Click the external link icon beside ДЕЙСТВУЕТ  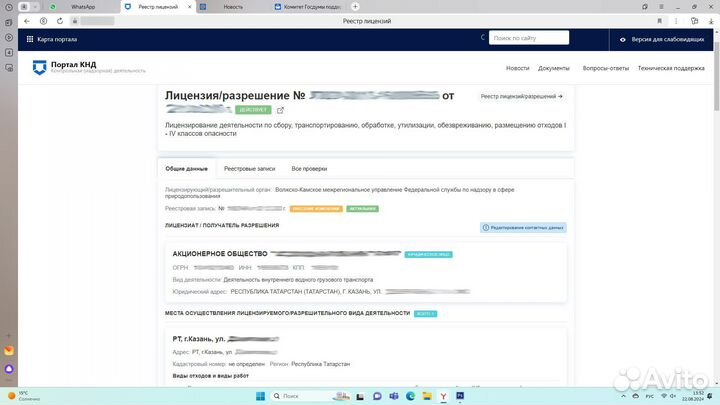tap(280, 110)
